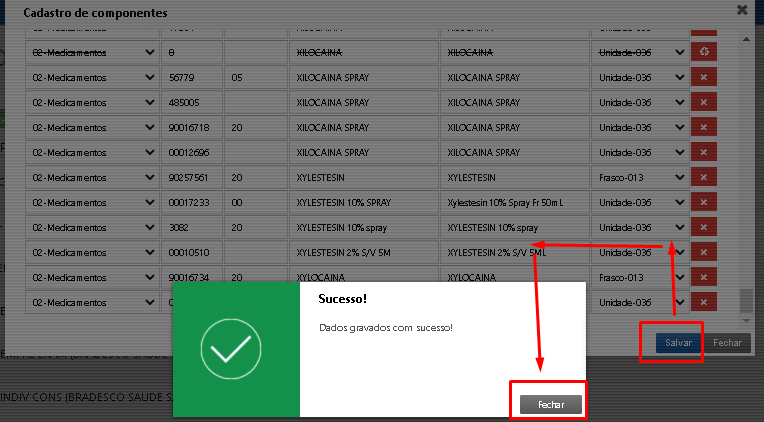Expand the unit dropdown for code 90016718
764x422 pixels.
pyautogui.click(x=640, y=127)
